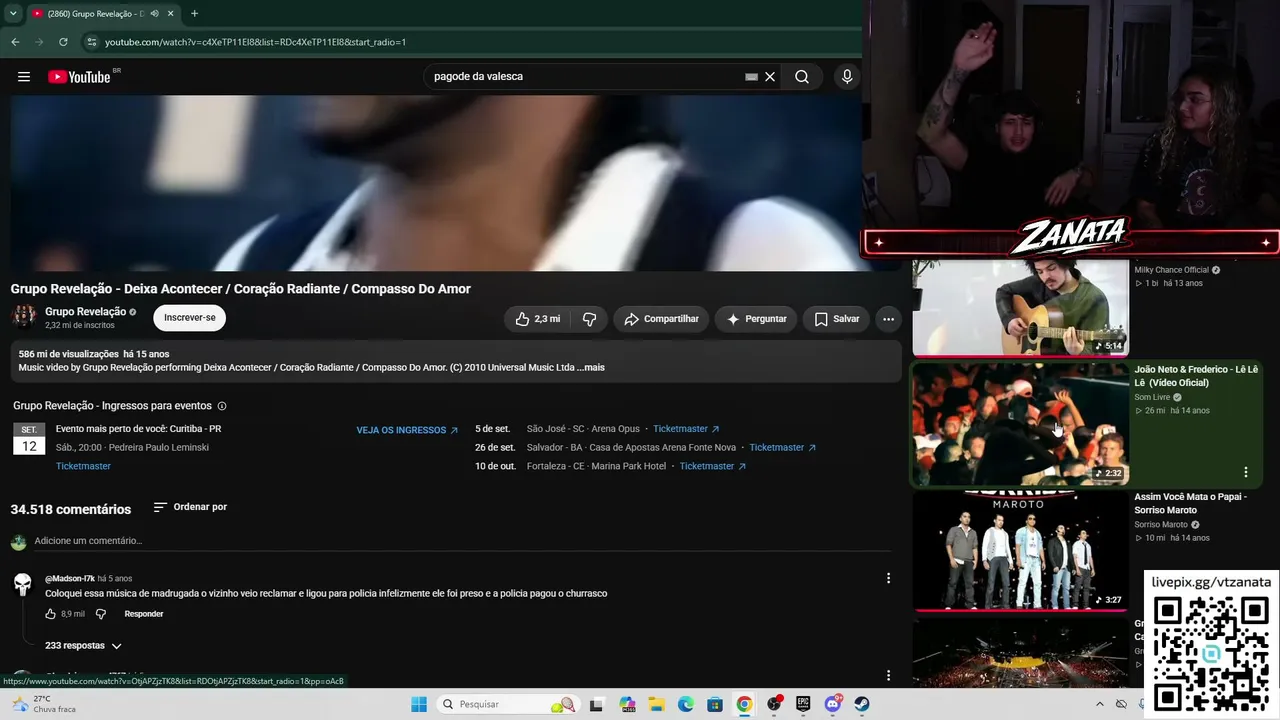This screenshot has width=1280, height=720.
Task: Dislike the Grupo Revelação video
Action: coord(589,319)
